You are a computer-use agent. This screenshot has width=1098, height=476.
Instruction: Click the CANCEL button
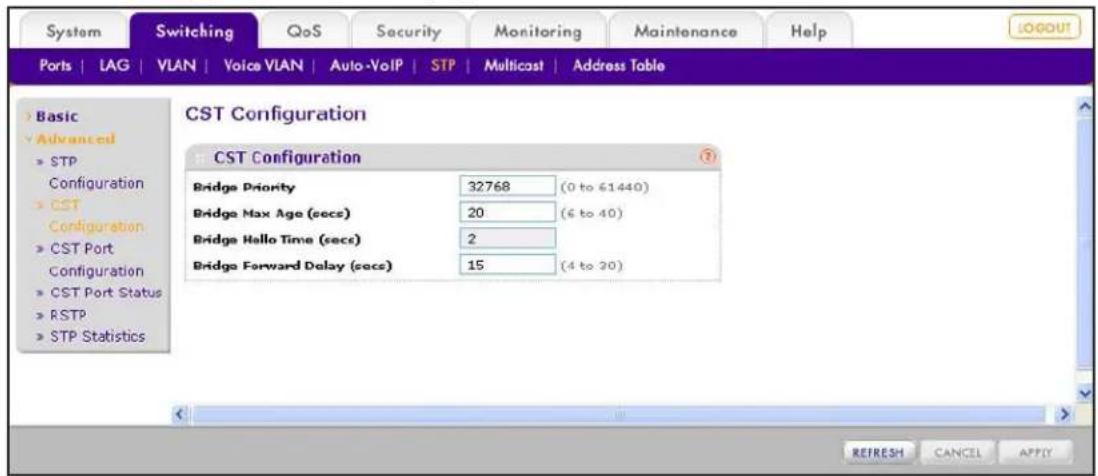pyautogui.click(x=956, y=452)
